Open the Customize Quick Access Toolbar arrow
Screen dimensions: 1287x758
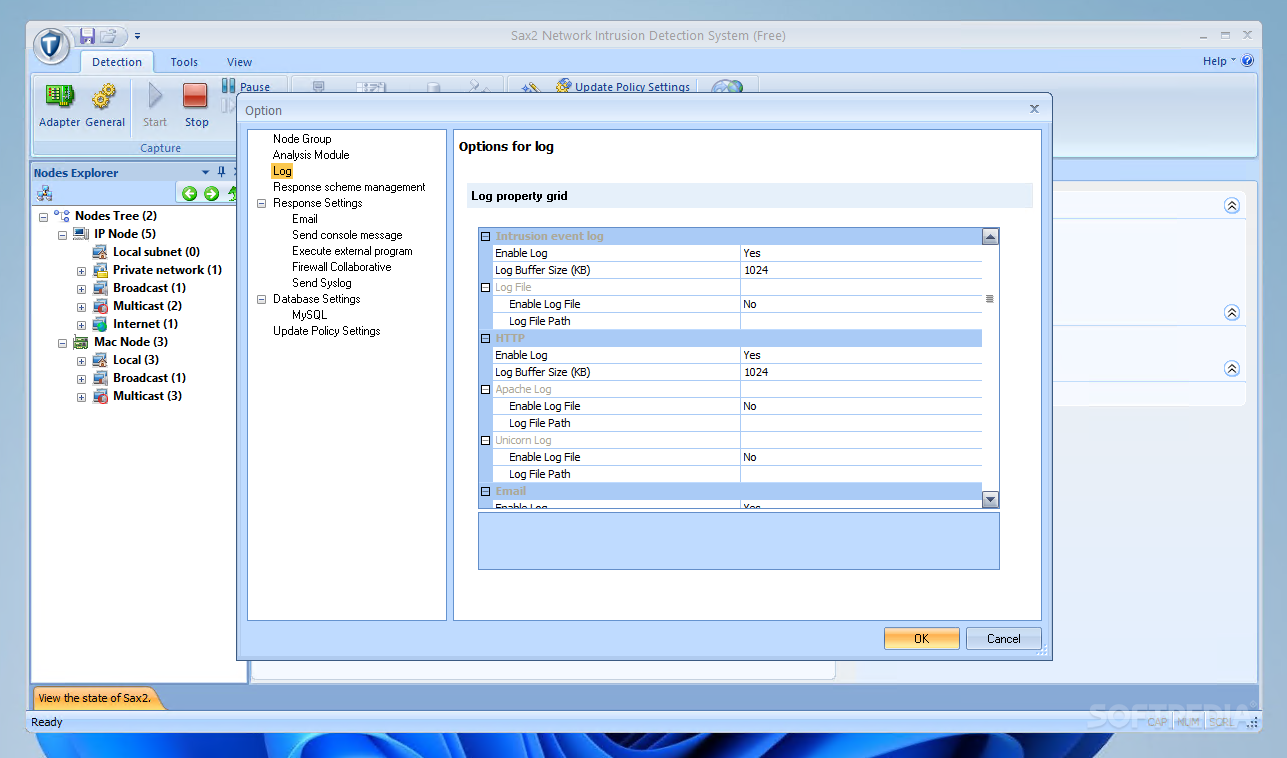(137, 36)
